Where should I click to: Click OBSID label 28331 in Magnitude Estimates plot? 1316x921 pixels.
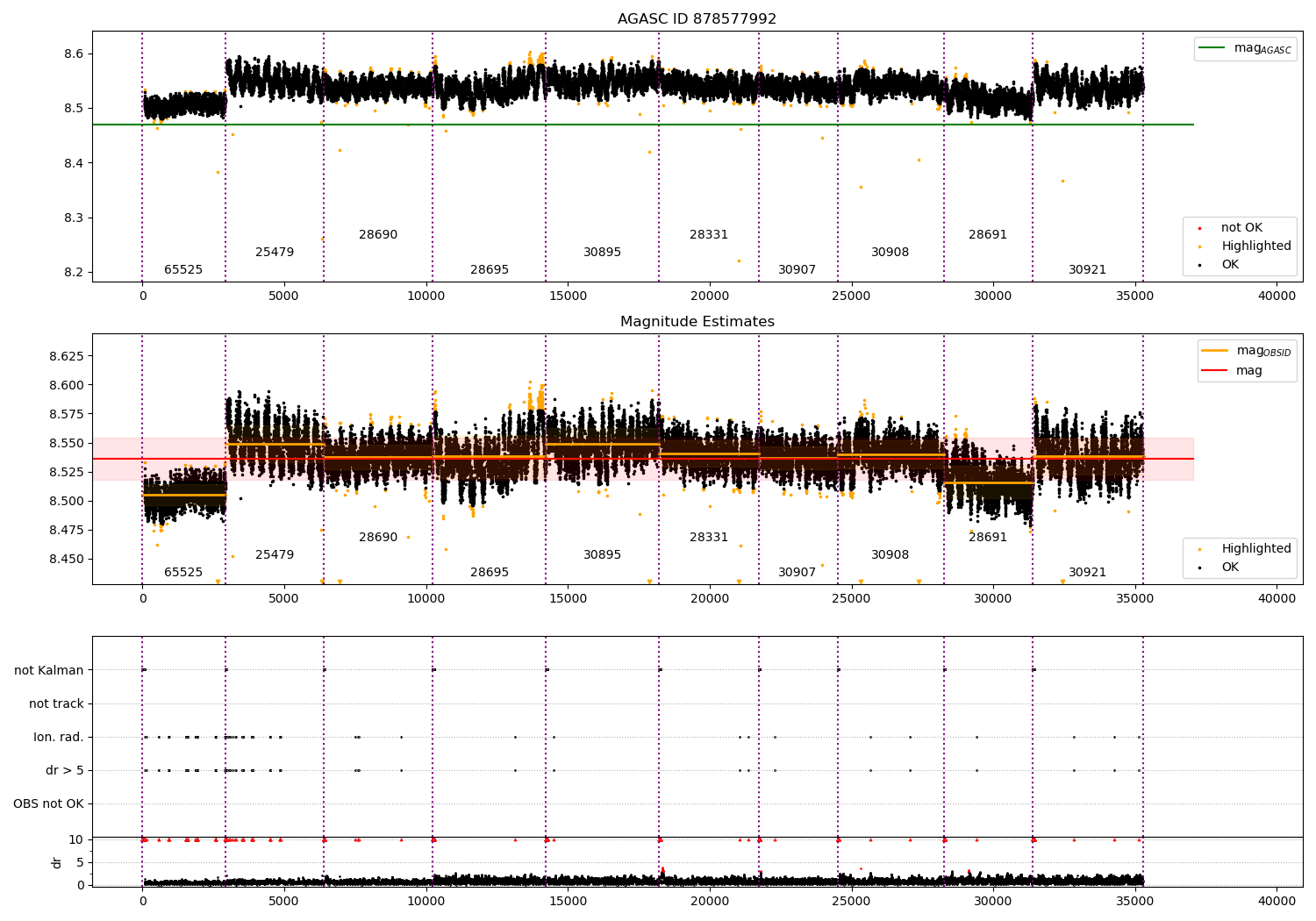click(x=709, y=538)
